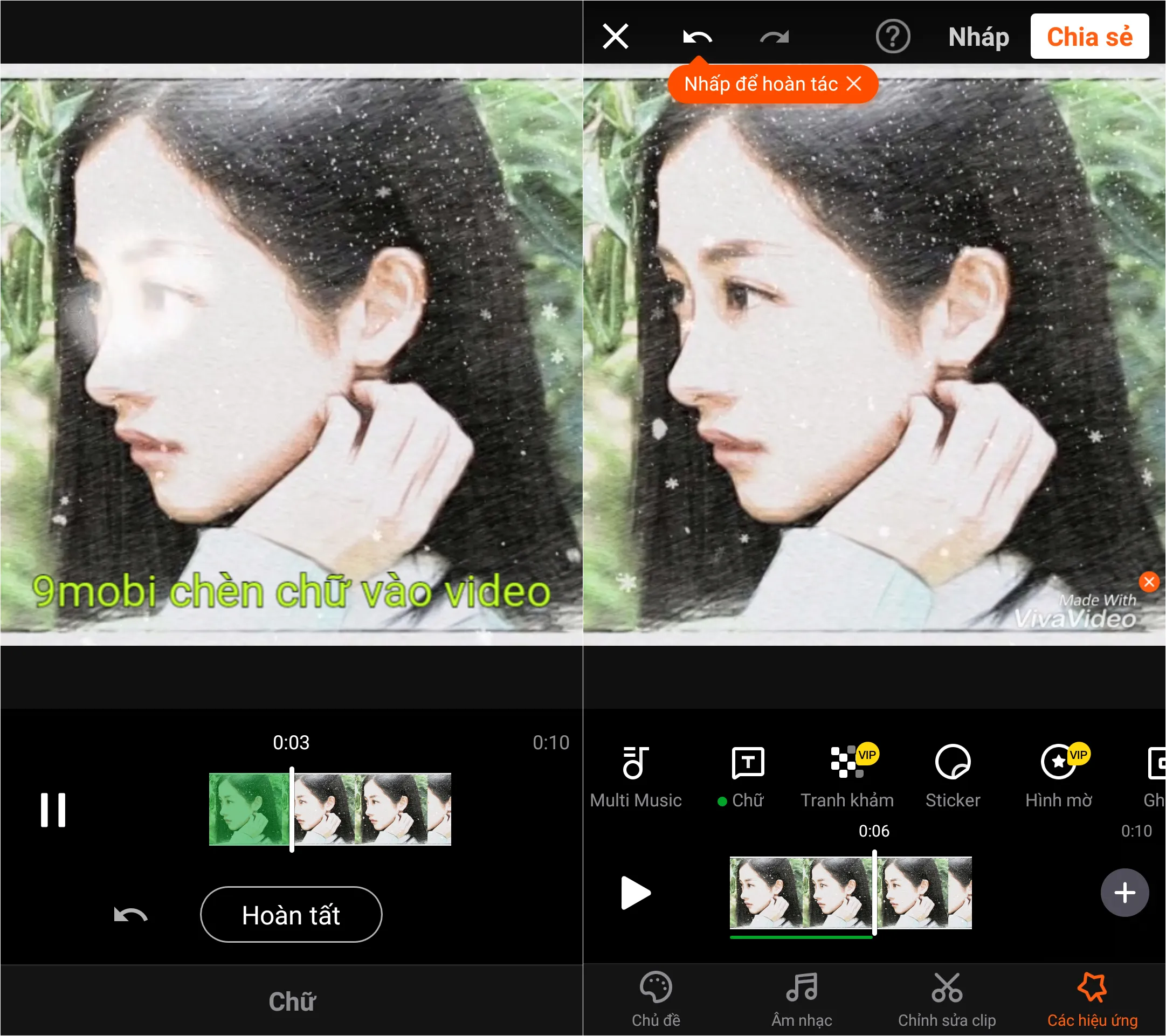The width and height of the screenshot is (1166, 1036).
Task: Close the editor with the X icon
Action: tap(616, 37)
